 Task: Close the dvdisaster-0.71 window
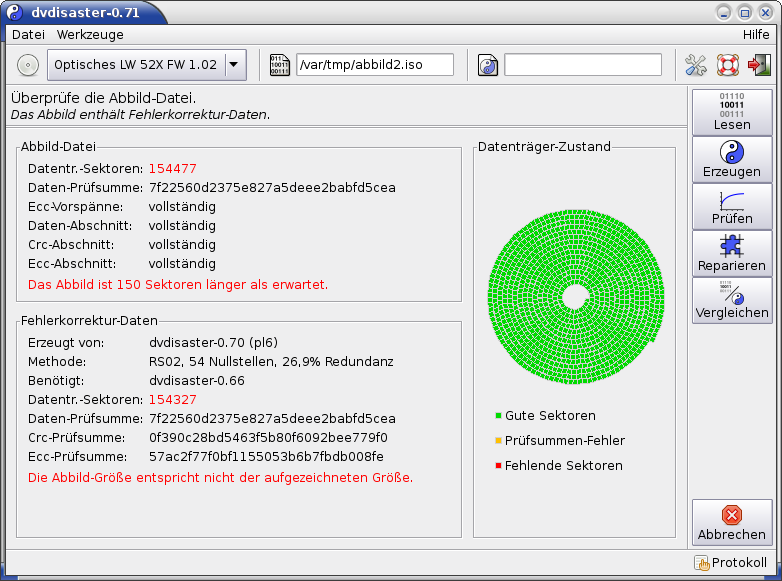click(x=766, y=12)
